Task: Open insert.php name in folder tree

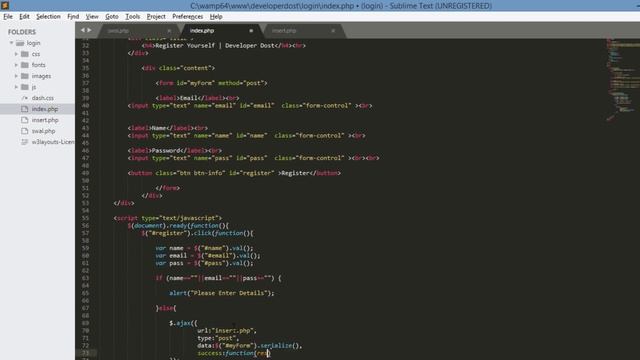Action: [45, 120]
